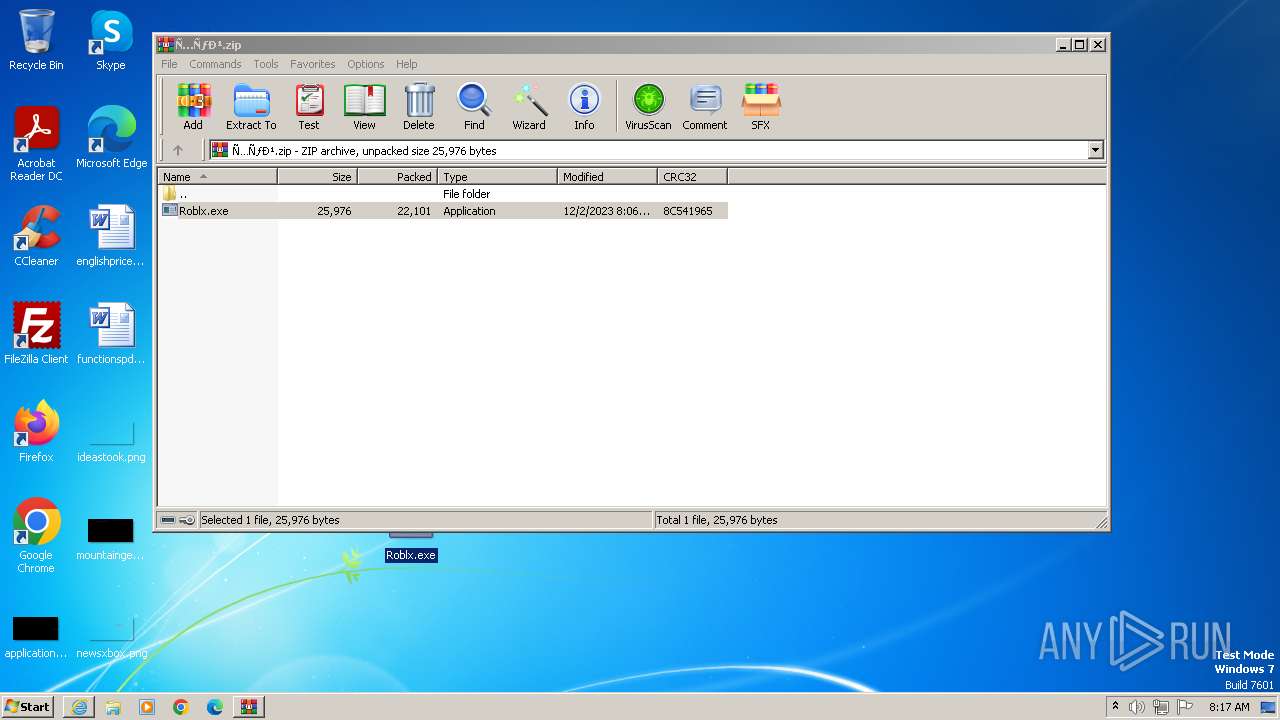
Task: Sort by CRC32 column header
Action: click(x=693, y=176)
